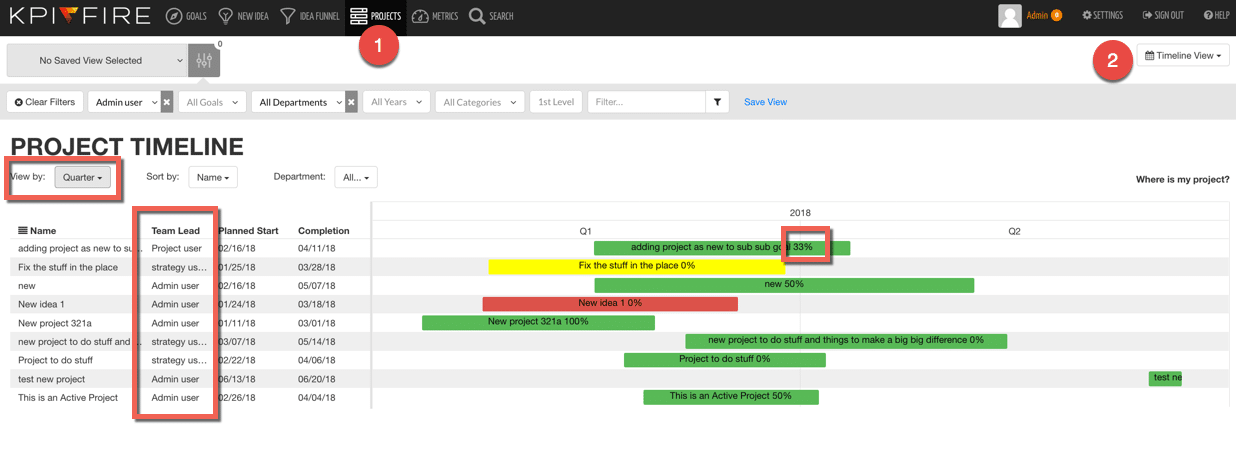Click the Goals compass icon
Image resolution: width=1236 pixels, height=458 pixels.
174,16
